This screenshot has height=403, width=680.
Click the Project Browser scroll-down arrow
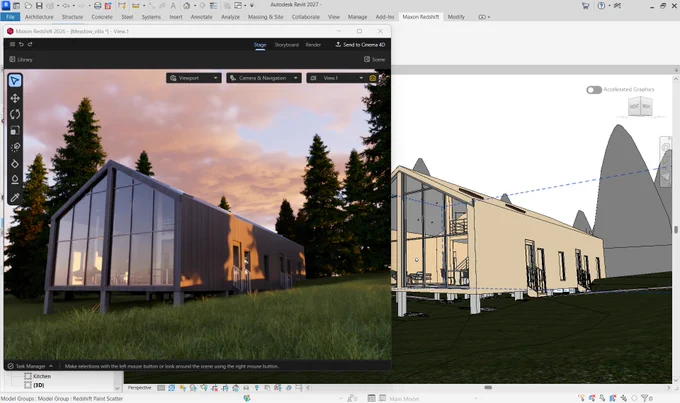click(117, 388)
